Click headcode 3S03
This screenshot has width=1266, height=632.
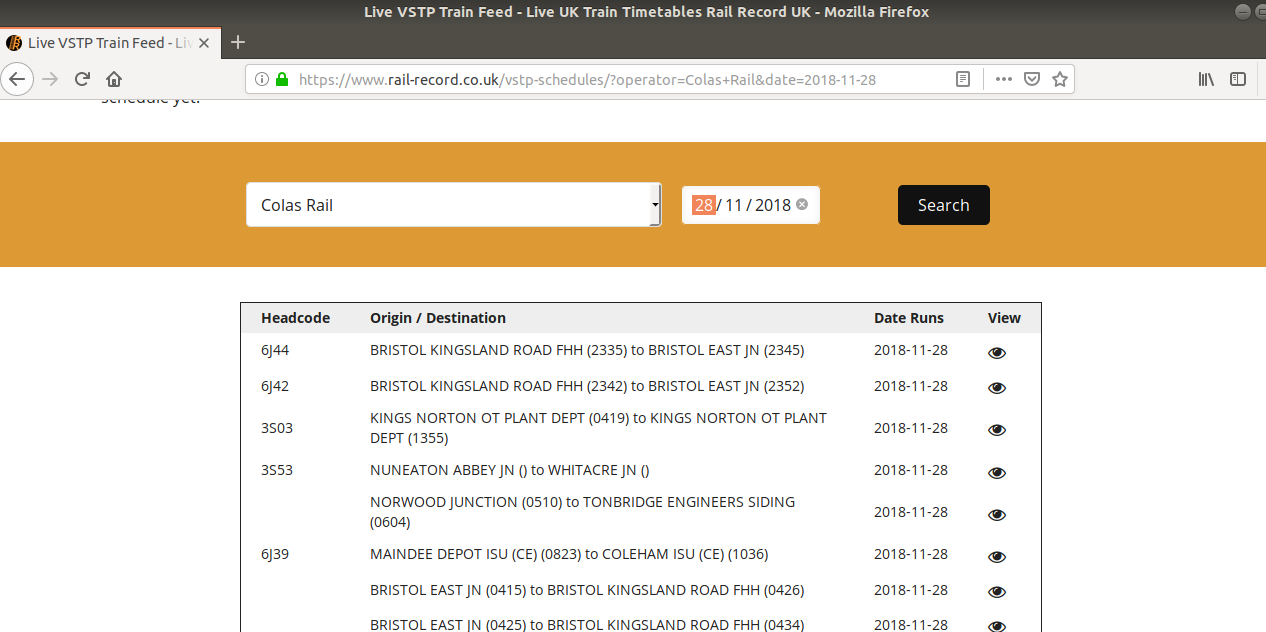(x=277, y=428)
